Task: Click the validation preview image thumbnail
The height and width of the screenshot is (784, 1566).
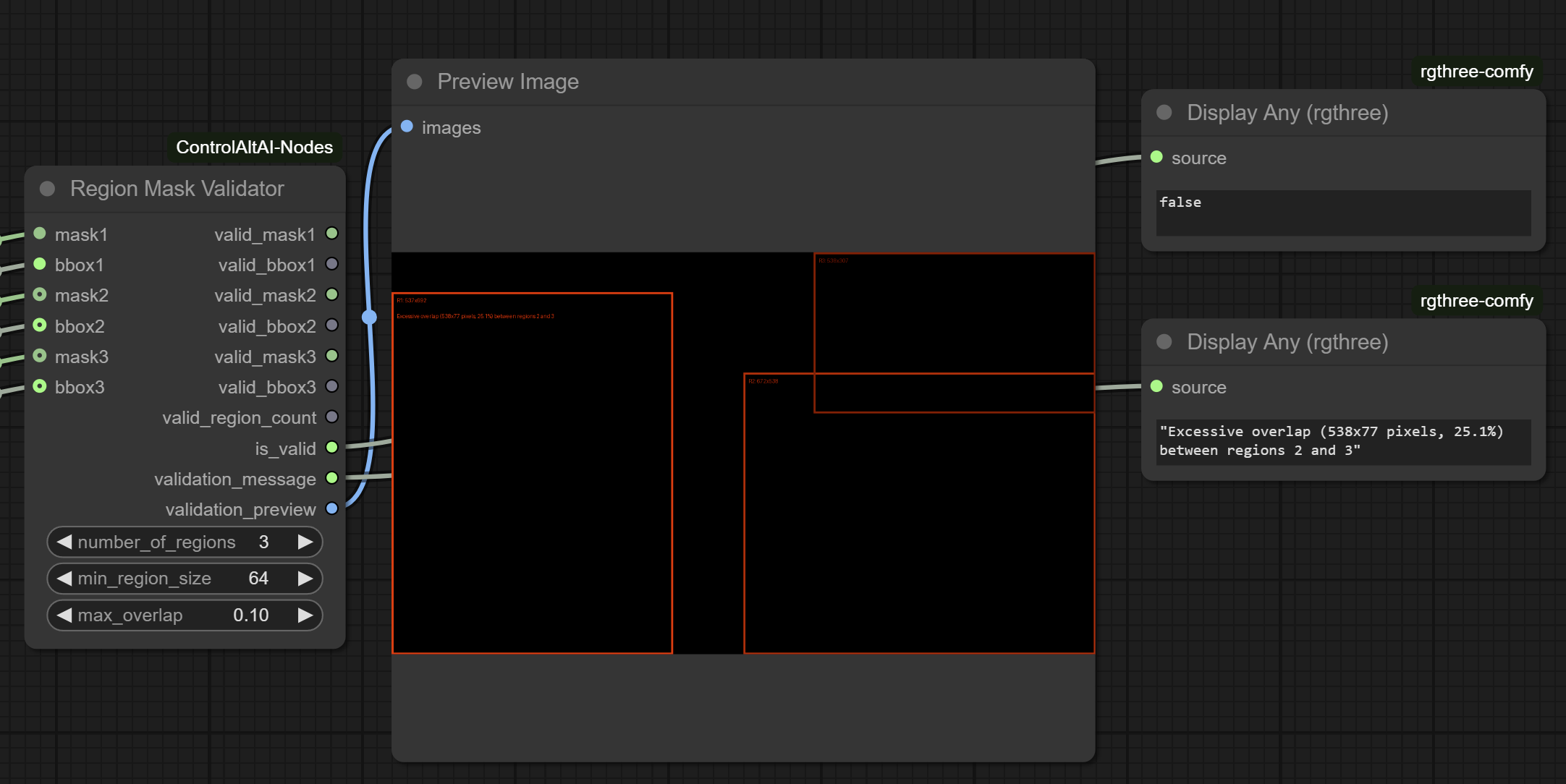Action: (742, 453)
